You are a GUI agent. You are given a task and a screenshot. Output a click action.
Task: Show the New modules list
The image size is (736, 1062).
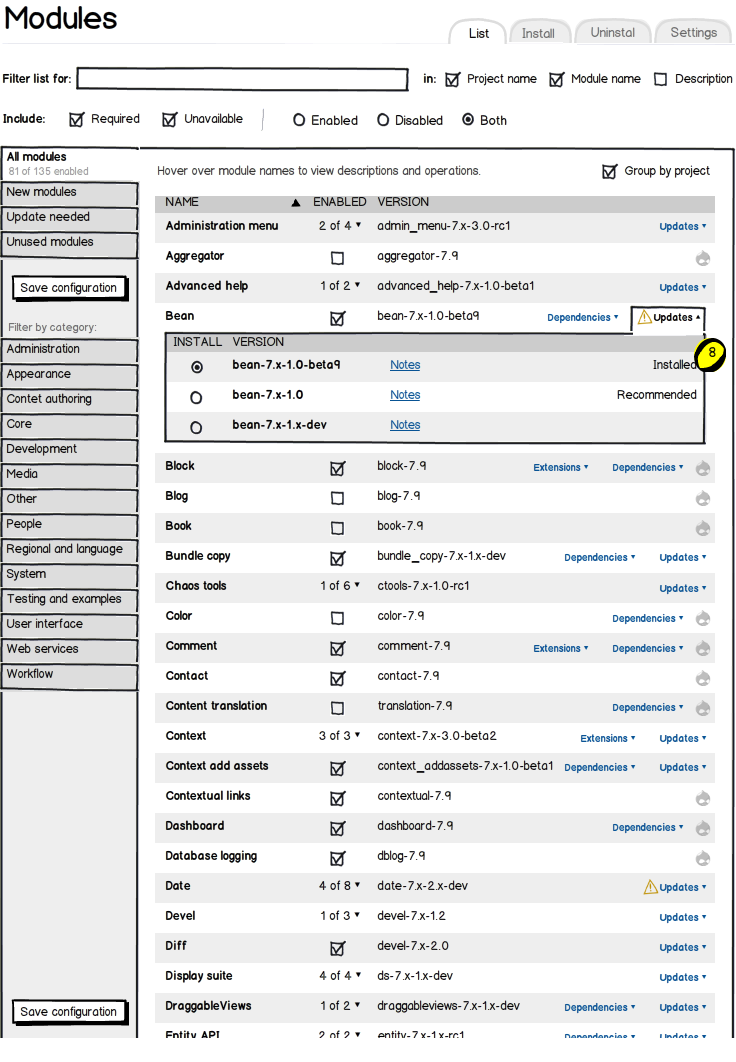click(69, 192)
